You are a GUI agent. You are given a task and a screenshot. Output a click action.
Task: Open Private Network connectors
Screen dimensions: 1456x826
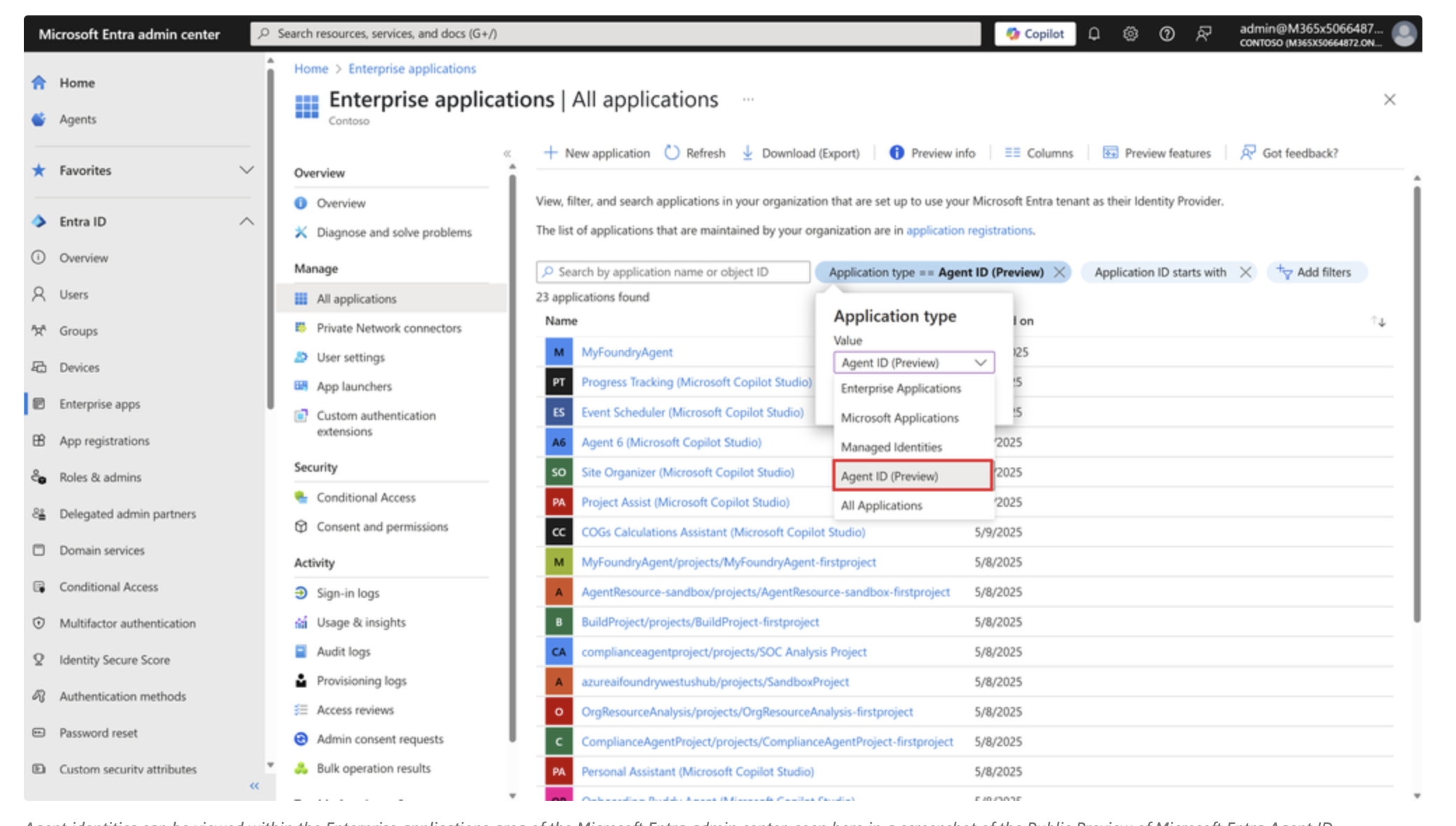[x=389, y=328]
